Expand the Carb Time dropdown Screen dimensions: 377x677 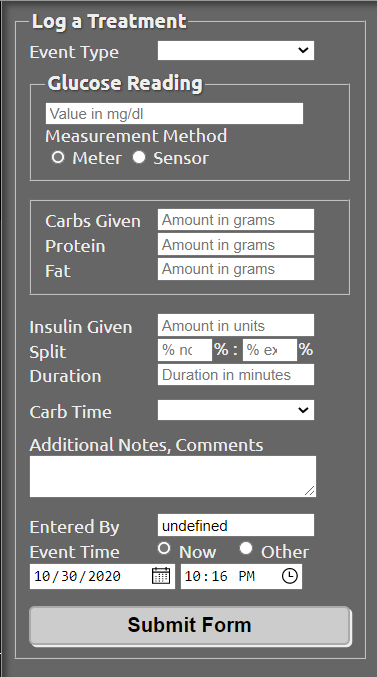pos(236,410)
